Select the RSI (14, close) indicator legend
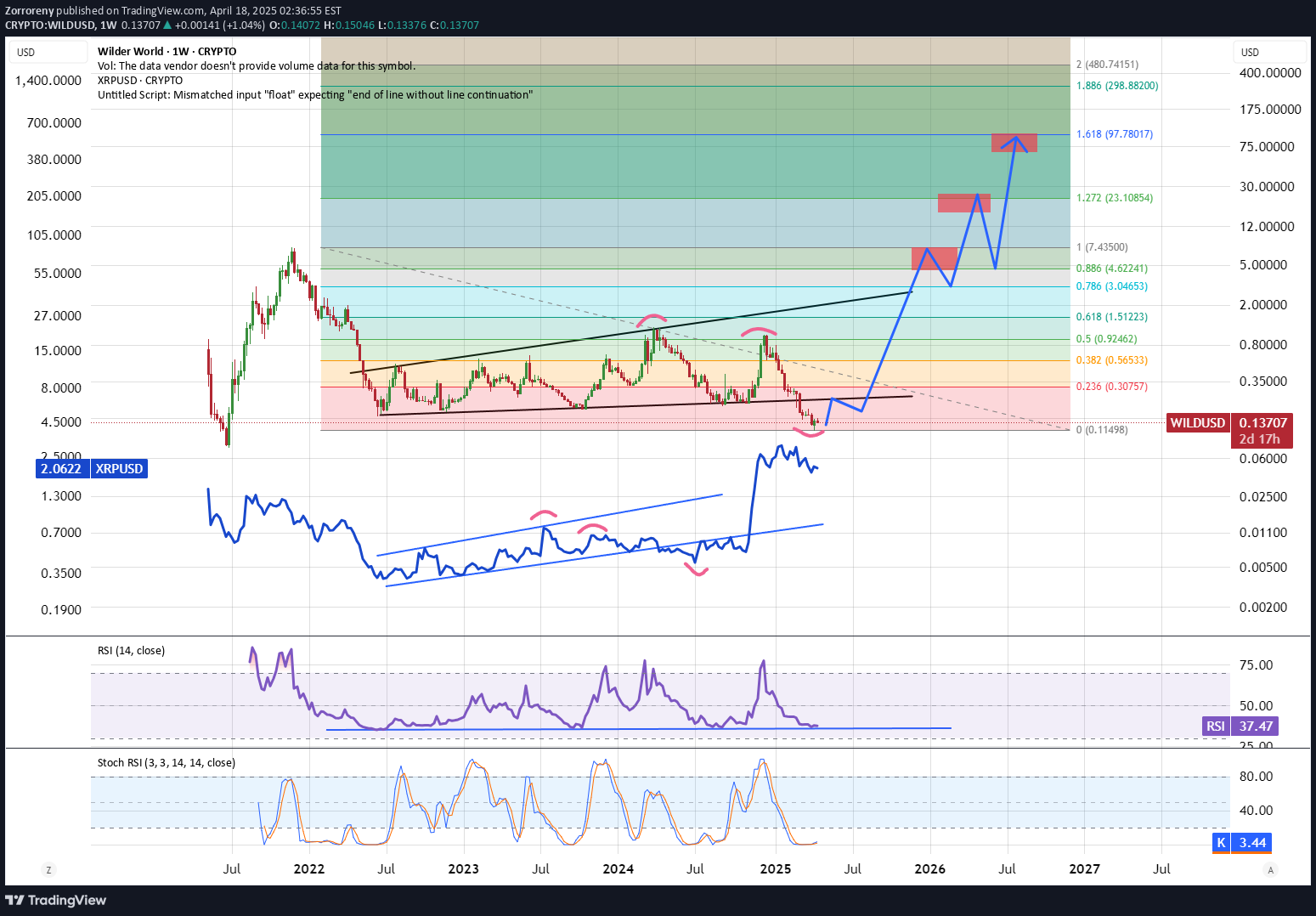Viewport: 1316px width, 916px height. pos(131,650)
